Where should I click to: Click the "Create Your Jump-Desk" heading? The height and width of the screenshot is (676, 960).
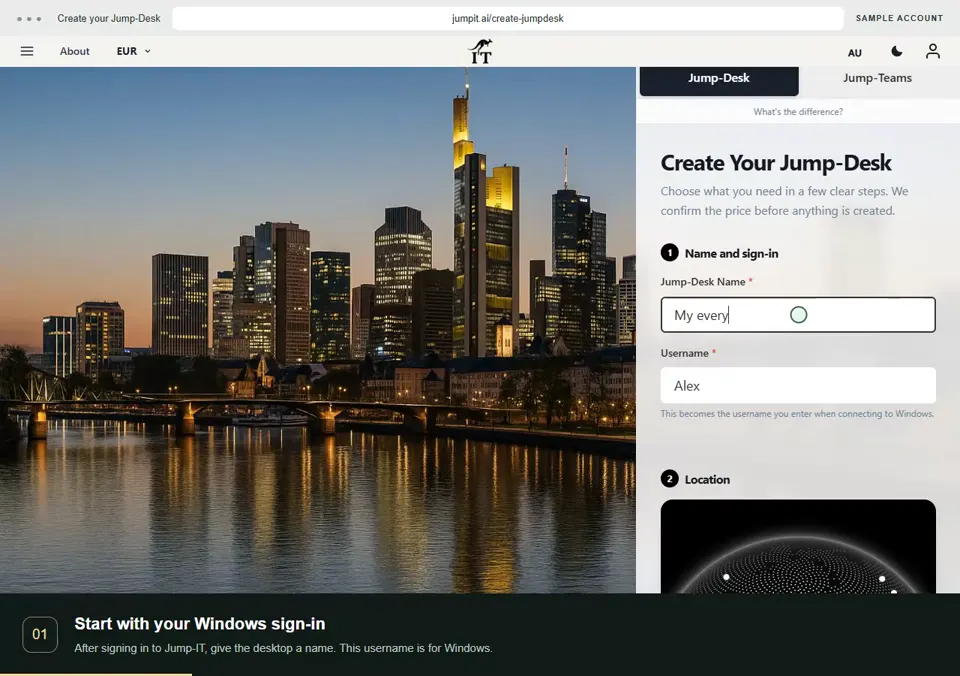click(x=776, y=163)
